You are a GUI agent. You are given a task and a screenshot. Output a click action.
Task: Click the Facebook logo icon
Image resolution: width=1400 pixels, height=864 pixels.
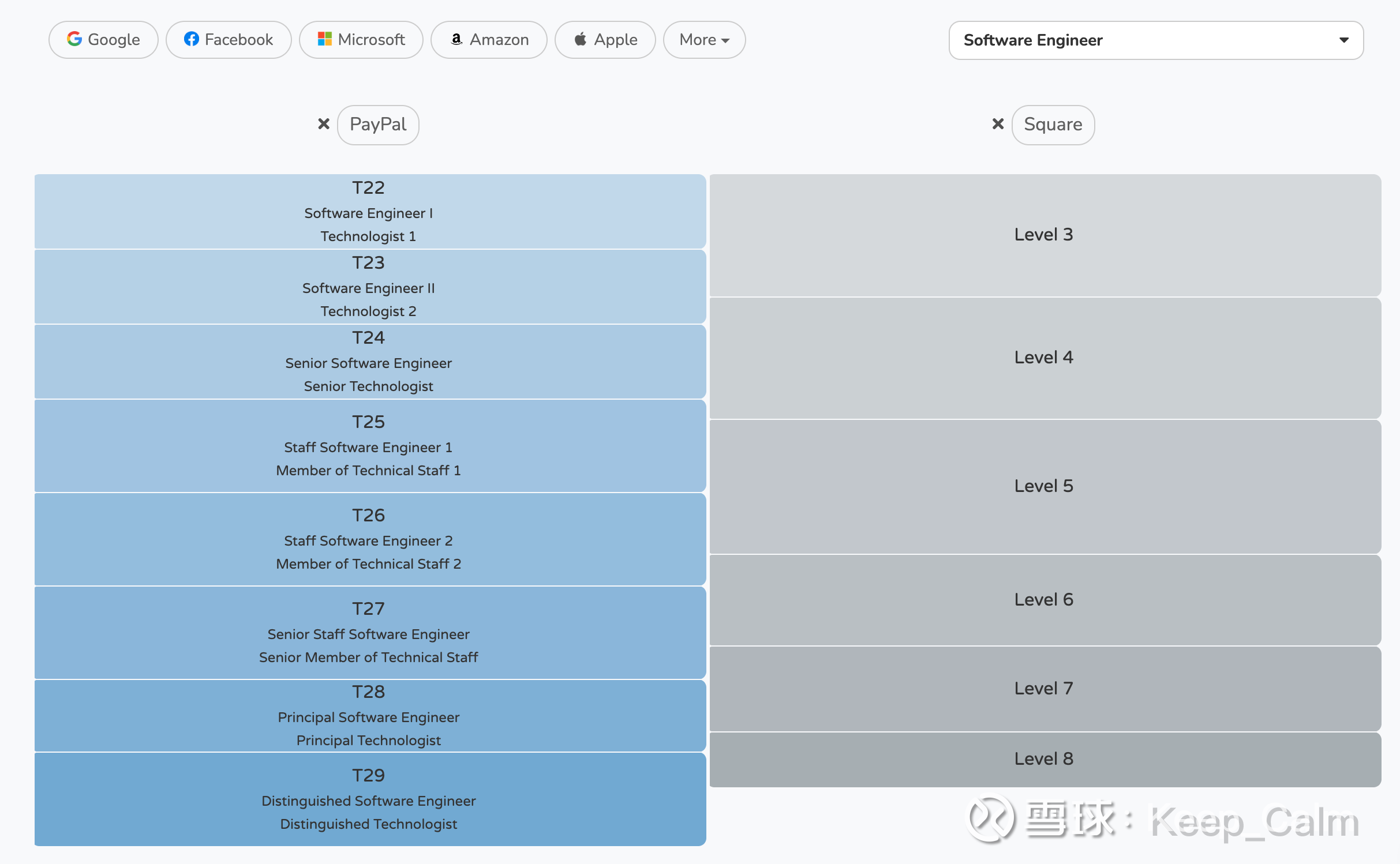[192, 39]
